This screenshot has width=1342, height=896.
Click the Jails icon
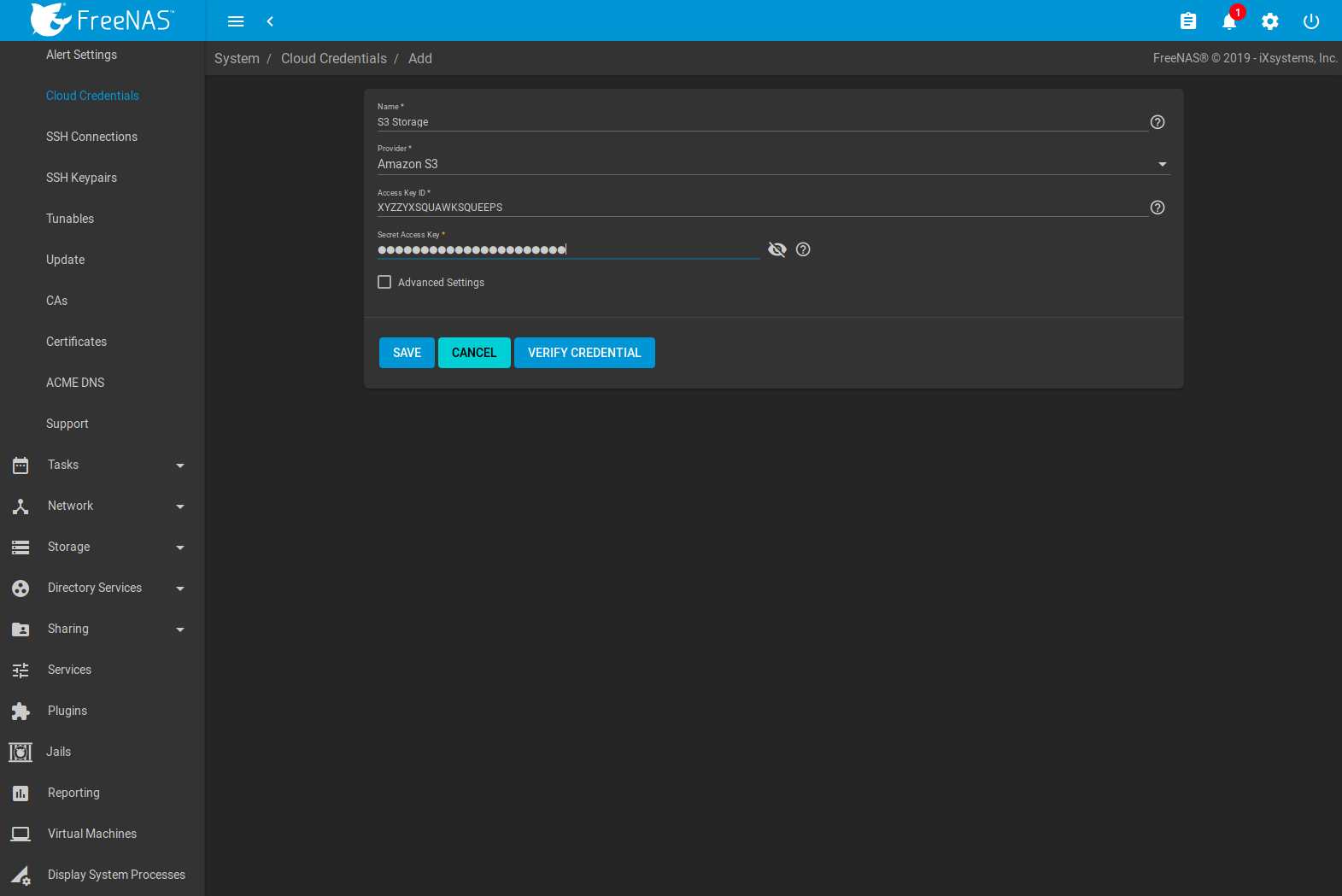click(21, 752)
